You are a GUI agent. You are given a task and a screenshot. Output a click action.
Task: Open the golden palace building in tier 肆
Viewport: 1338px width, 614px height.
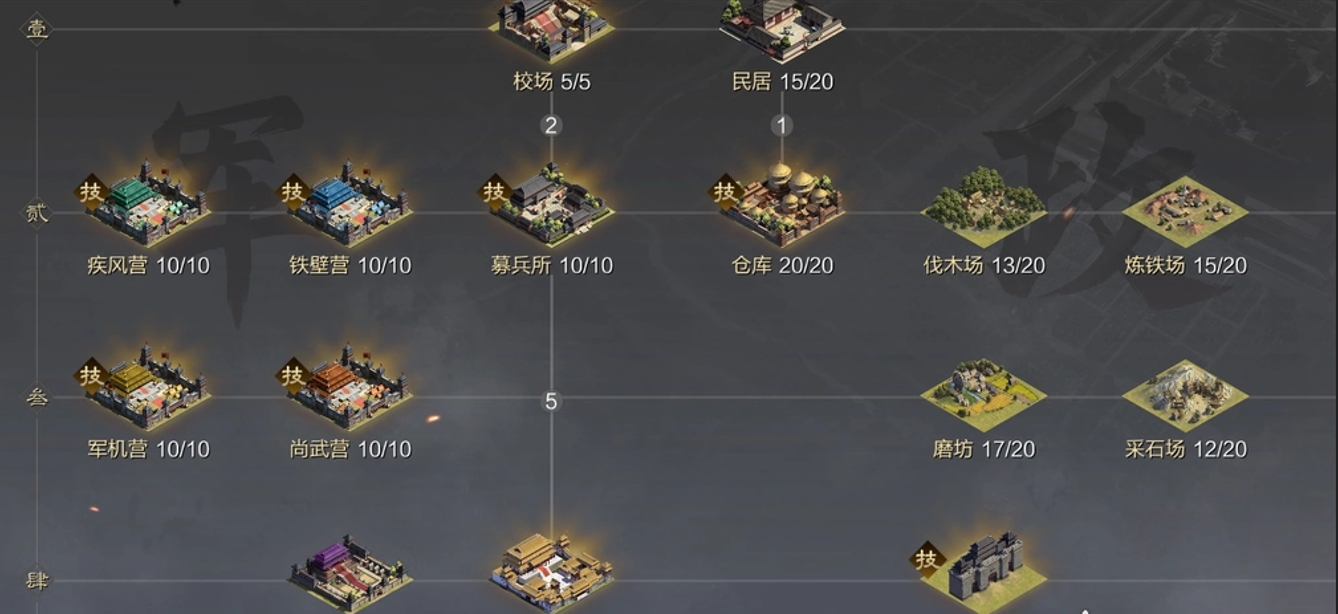click(x=552, y=573)
